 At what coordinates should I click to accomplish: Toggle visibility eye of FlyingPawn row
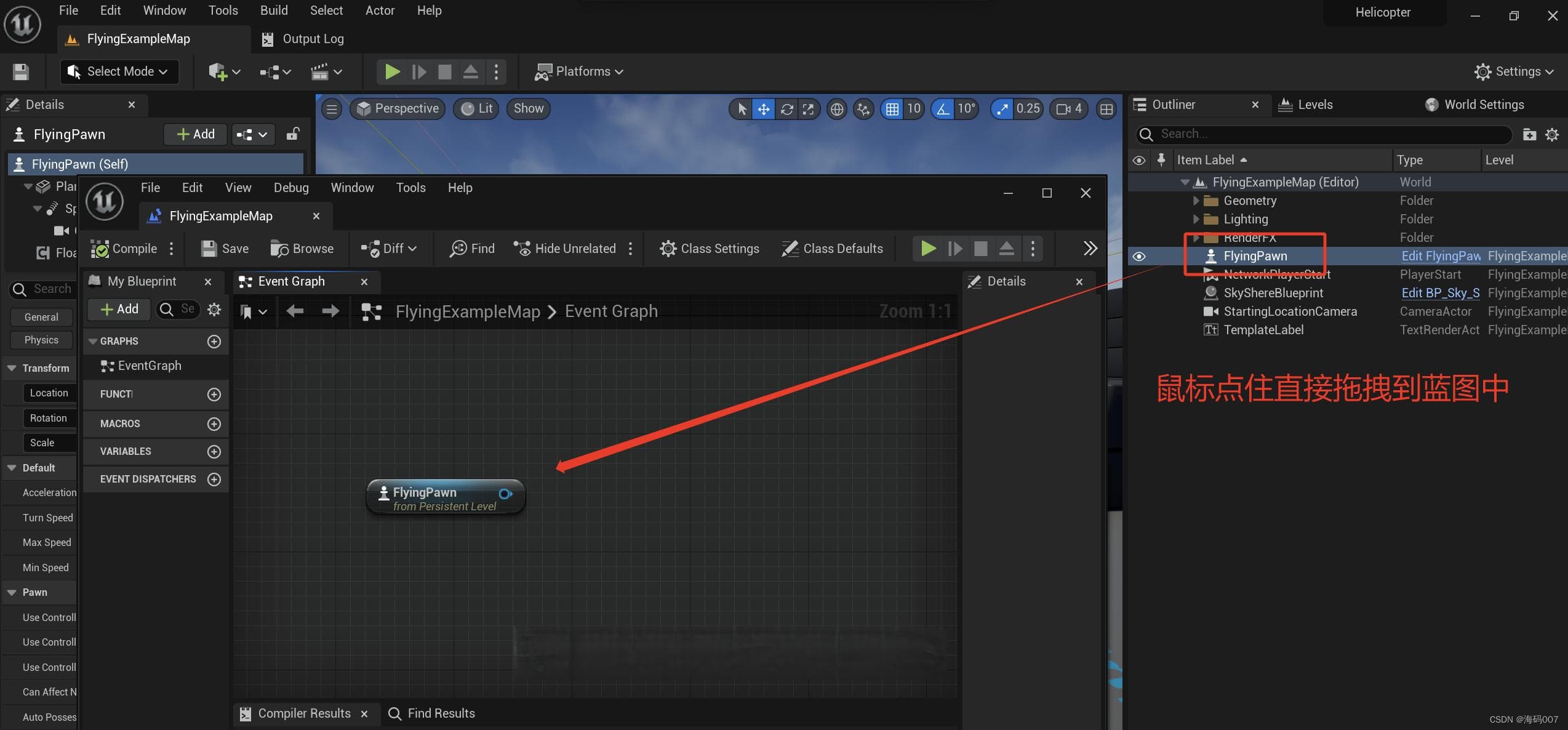(1139, 256)
